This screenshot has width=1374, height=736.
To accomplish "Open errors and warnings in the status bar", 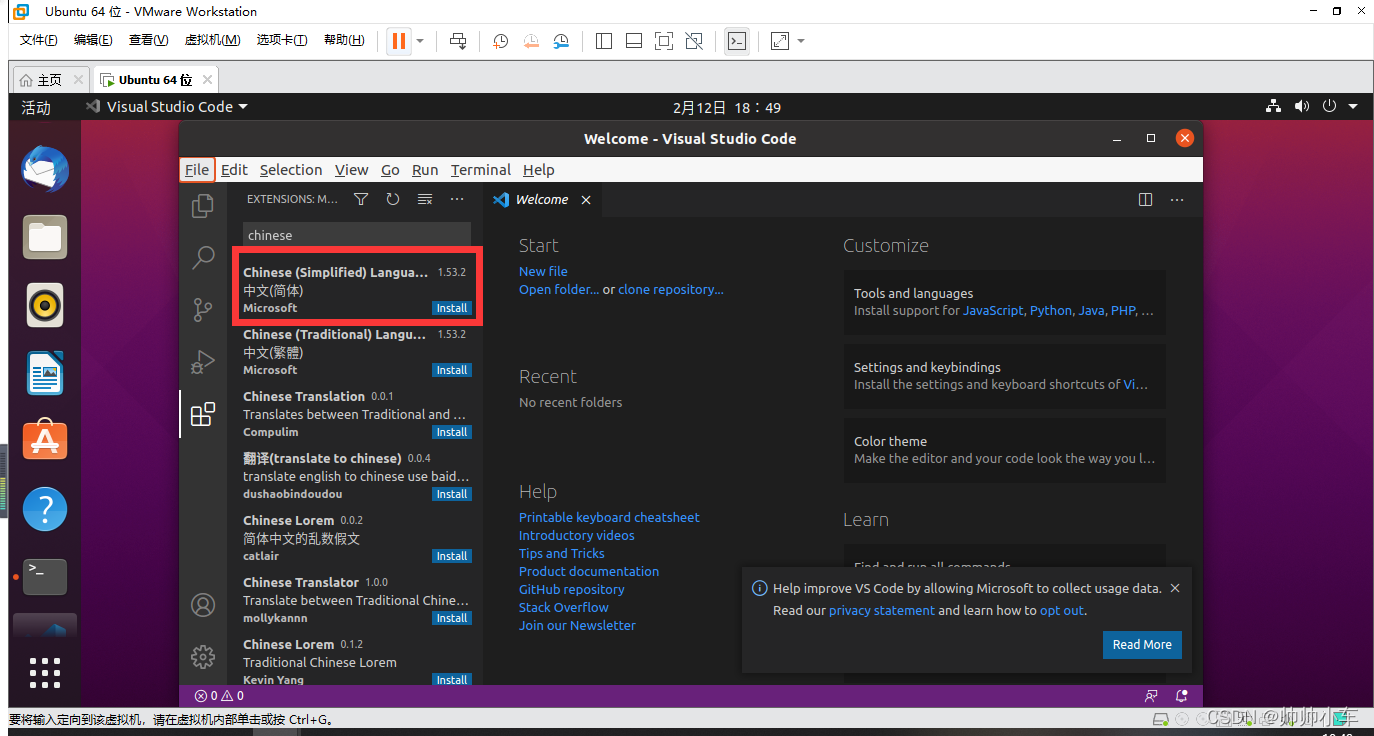I will point(219,696).
